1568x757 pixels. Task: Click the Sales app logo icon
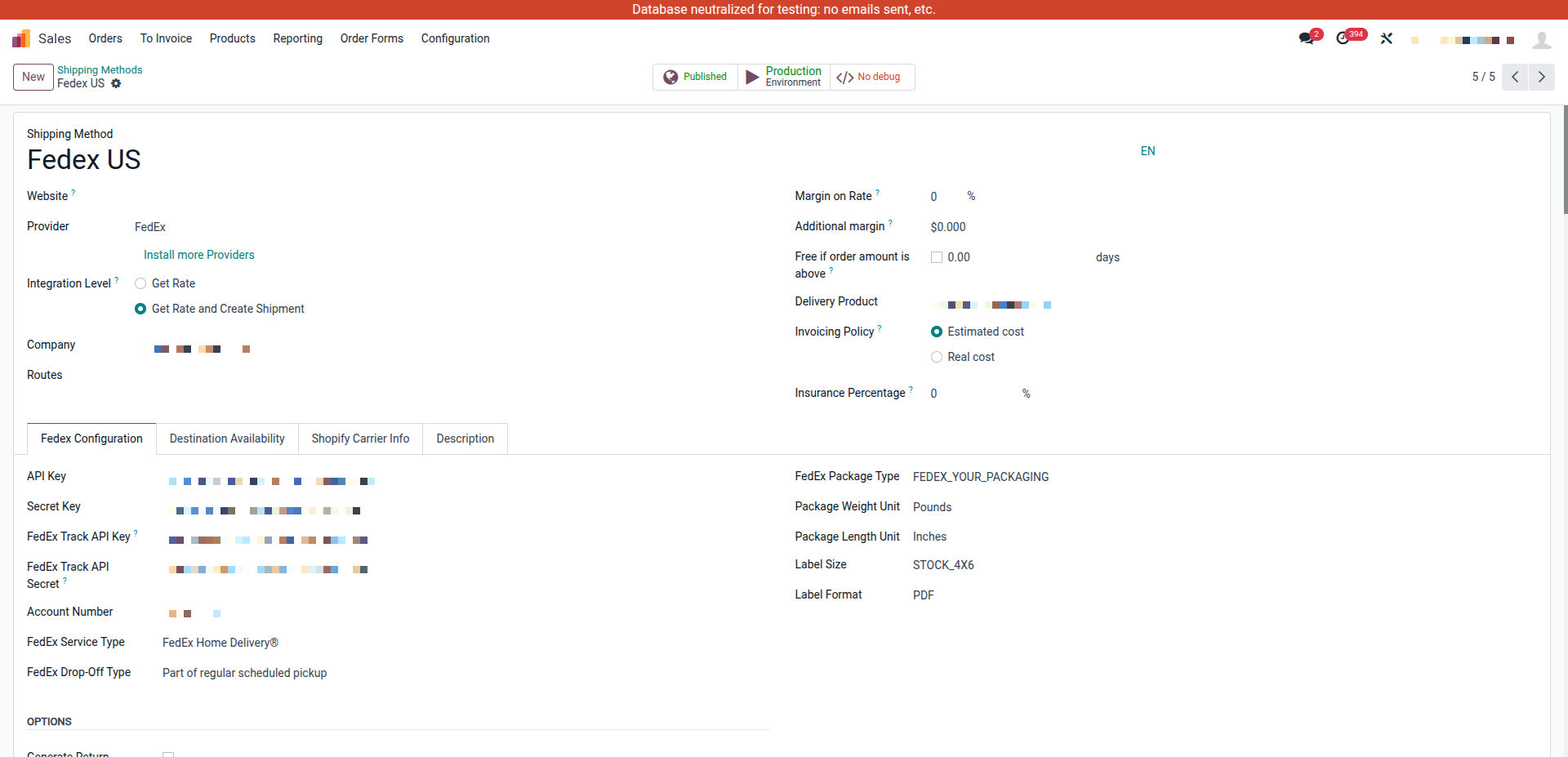tap(21, 38)
